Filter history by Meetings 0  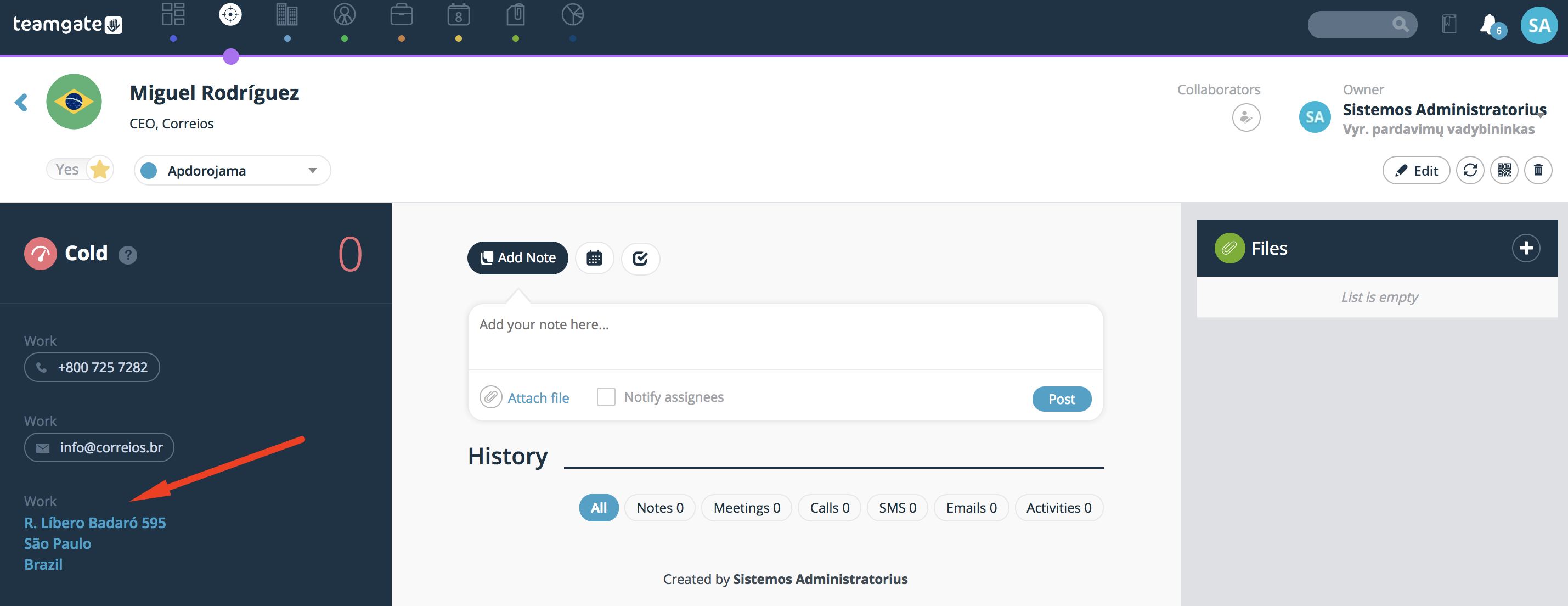[746, 508]
